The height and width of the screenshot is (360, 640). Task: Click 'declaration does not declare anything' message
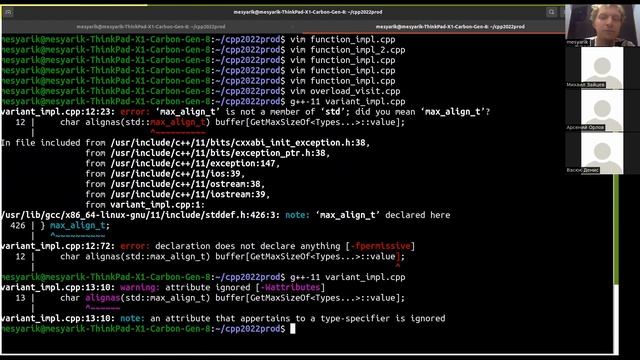(247, 246)
